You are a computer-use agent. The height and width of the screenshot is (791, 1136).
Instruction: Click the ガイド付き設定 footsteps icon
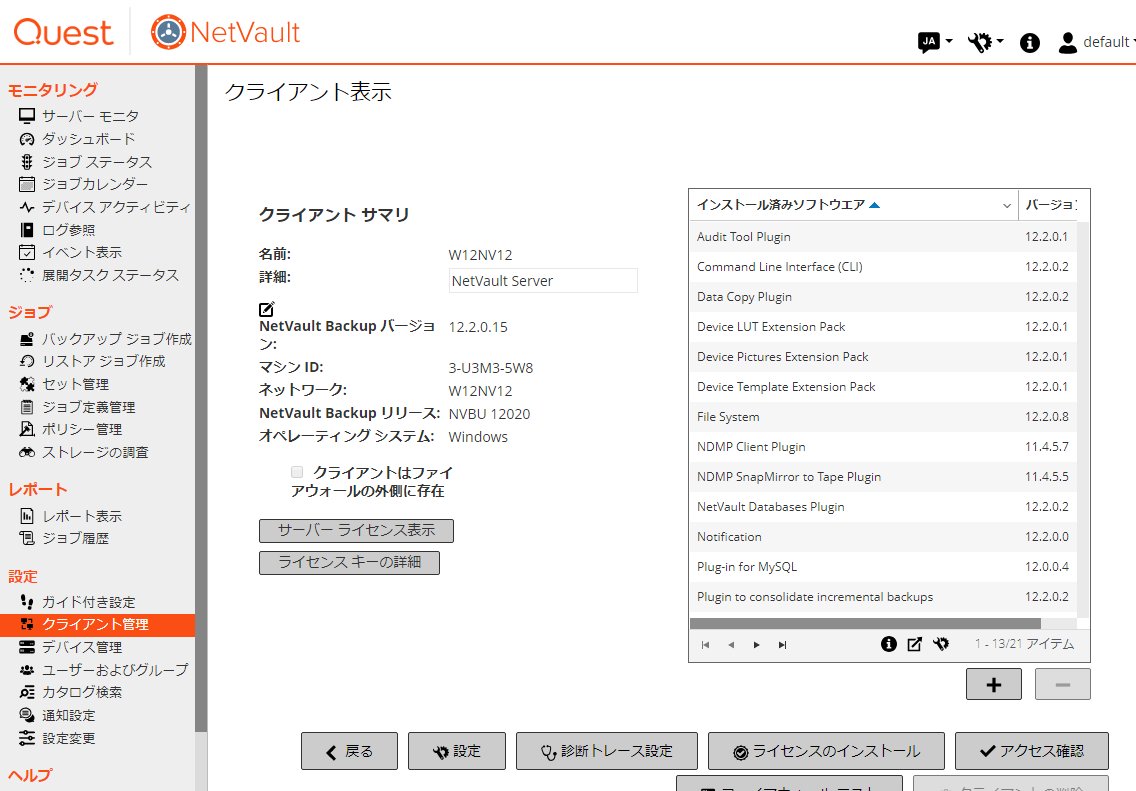click(27, 602)
